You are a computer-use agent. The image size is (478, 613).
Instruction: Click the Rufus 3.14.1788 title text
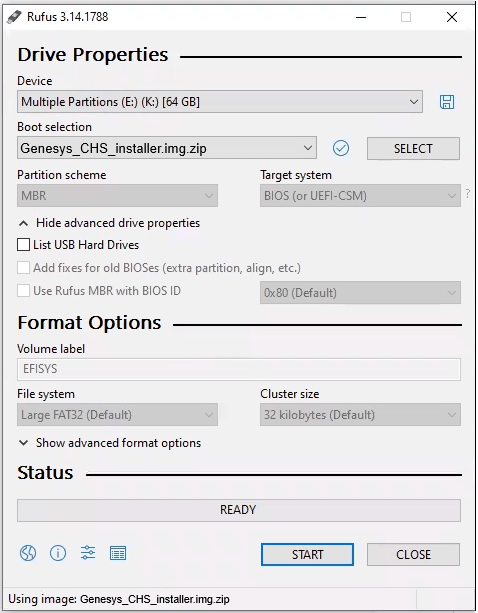pyautogui.click(x=67, y=17)
